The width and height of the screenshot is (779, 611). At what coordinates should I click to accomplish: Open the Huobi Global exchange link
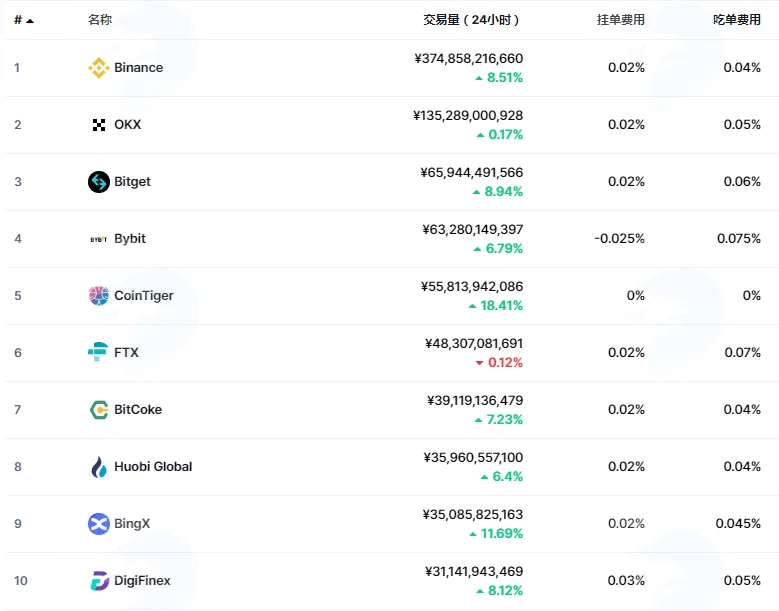[x=153, y=467]
